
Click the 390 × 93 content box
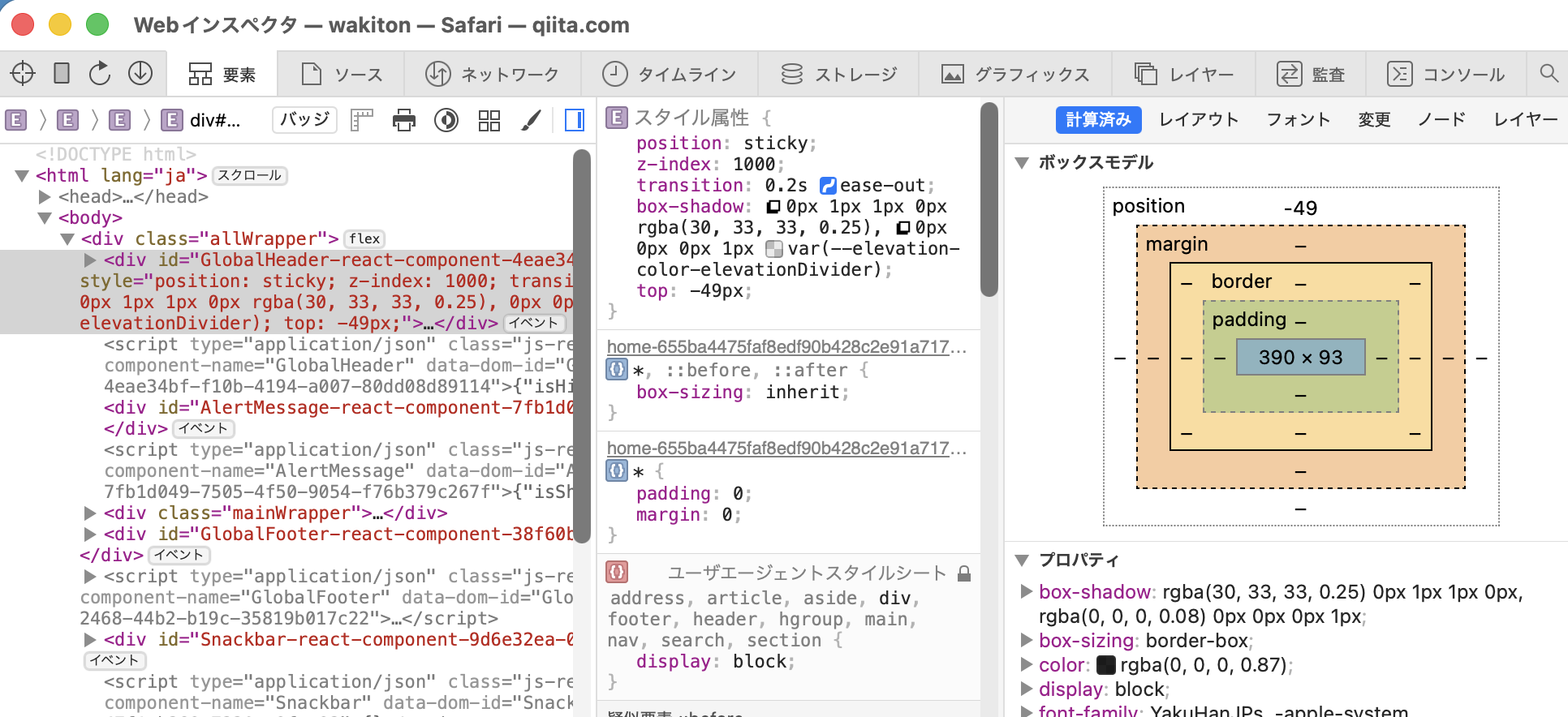click(1301, 358)
